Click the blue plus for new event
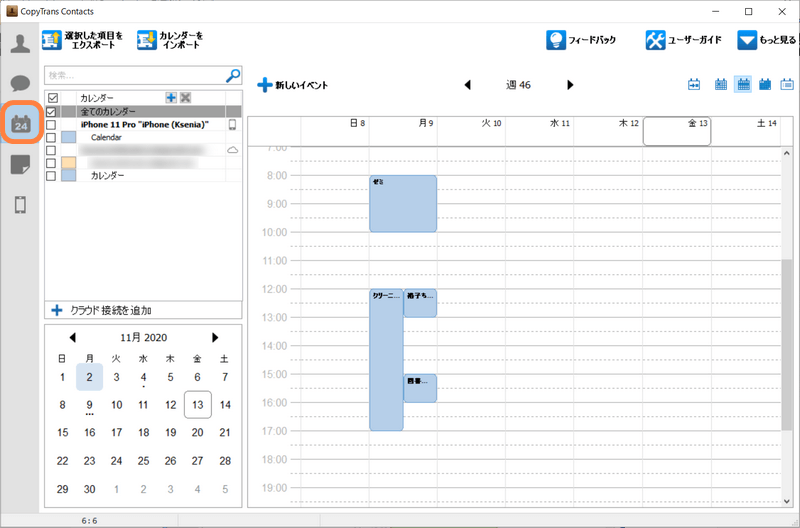This screenshot has width=800, height=528. (264, 85)
